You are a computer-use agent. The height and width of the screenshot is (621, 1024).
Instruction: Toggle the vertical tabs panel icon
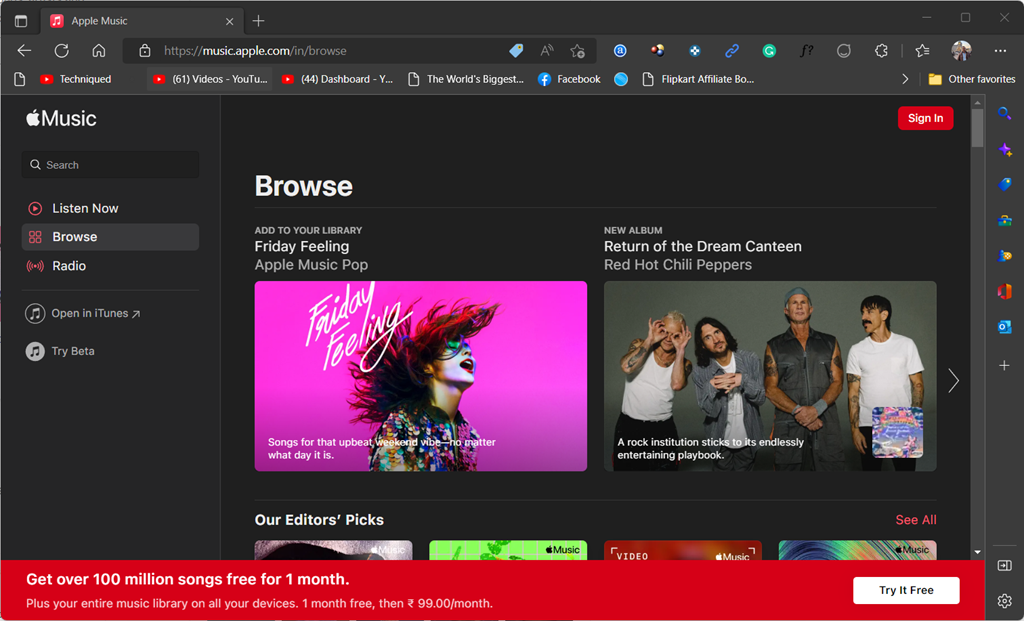tap(21, 21)
